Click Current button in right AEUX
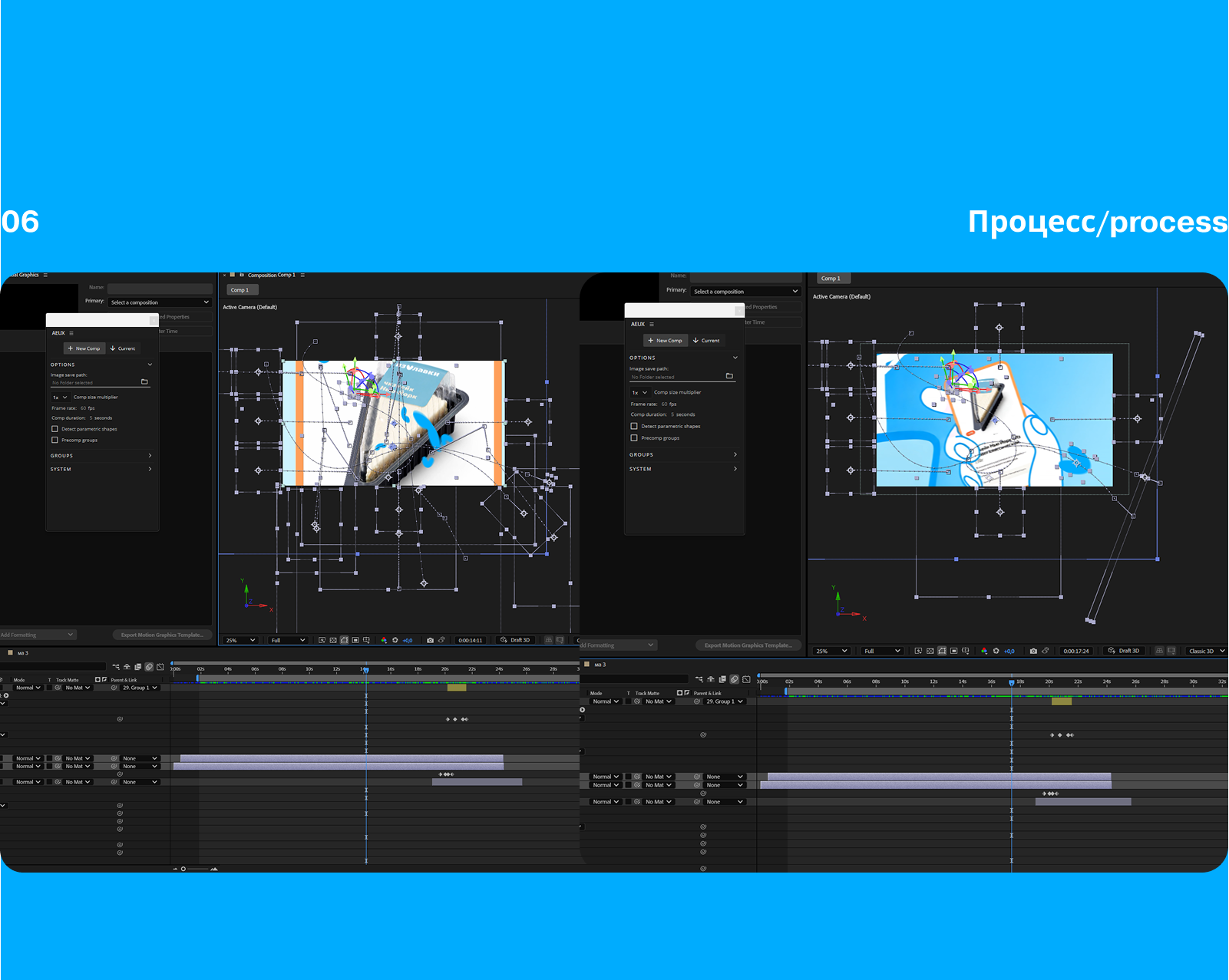This screenshot has height=980, width=1229. coord(706,340)
